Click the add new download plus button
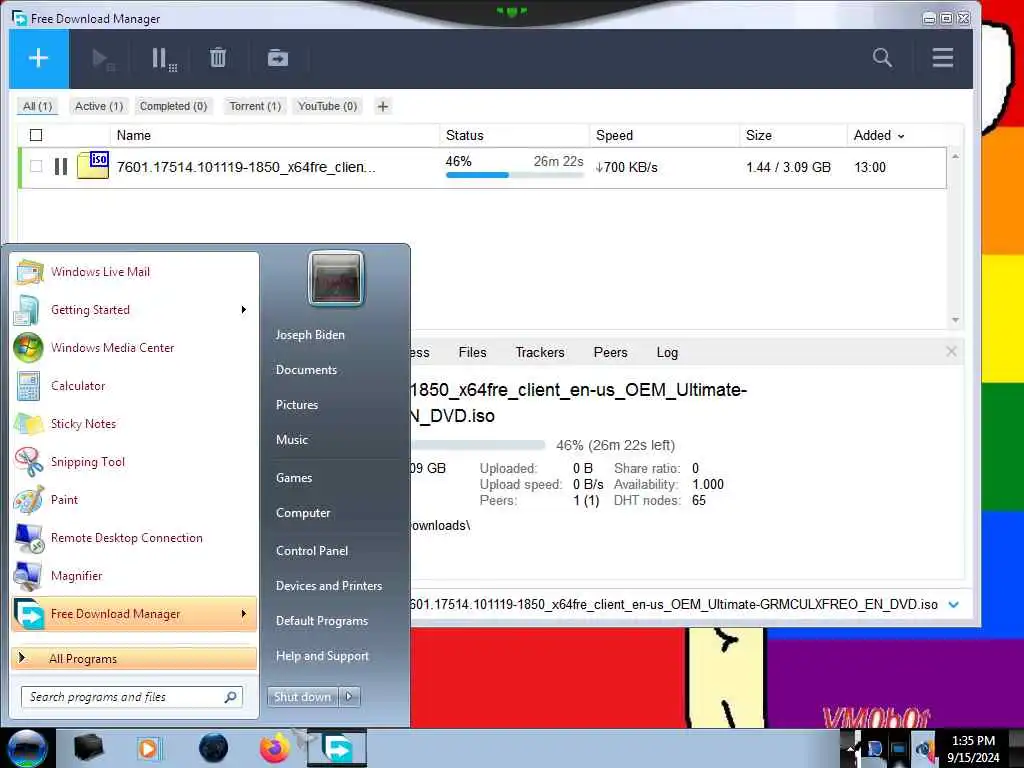This screenshot has width=1024, height=768. 39,58
